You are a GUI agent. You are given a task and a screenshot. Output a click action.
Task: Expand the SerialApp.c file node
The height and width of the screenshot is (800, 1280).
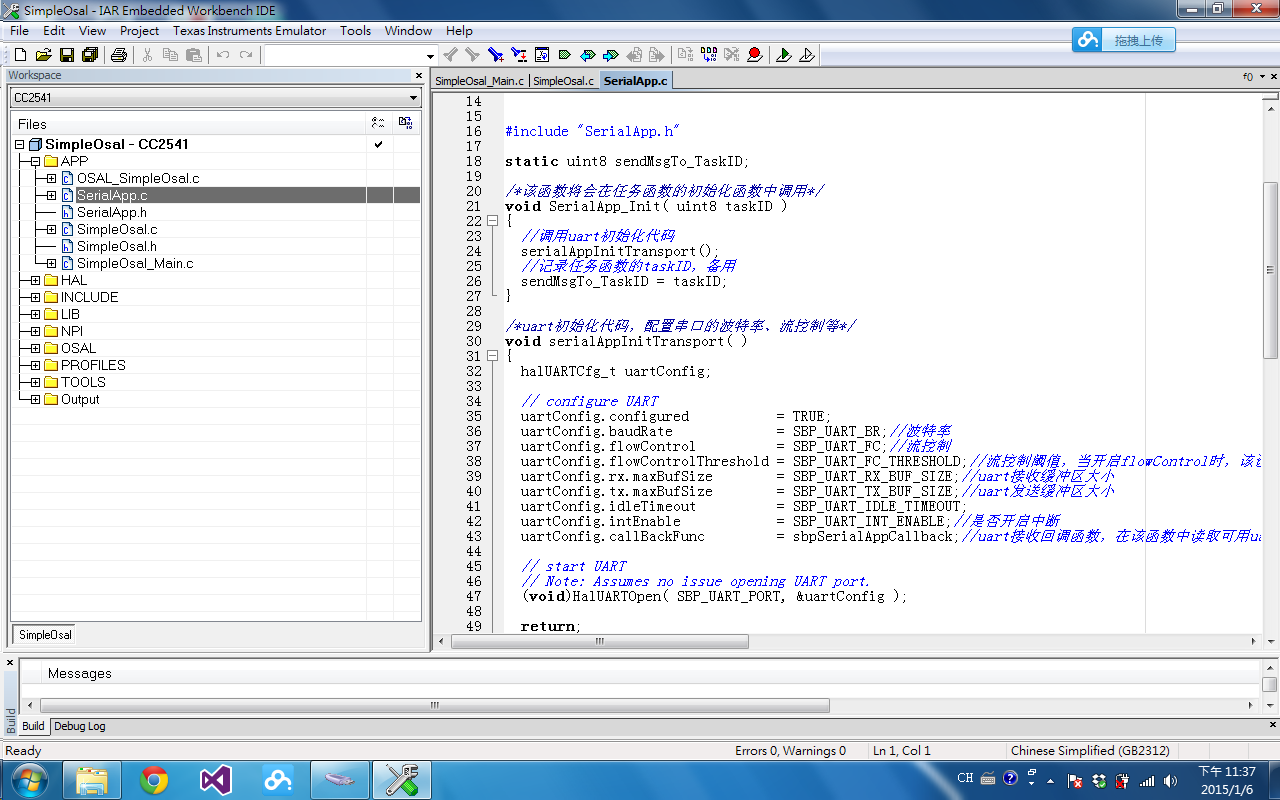(51, 196)
